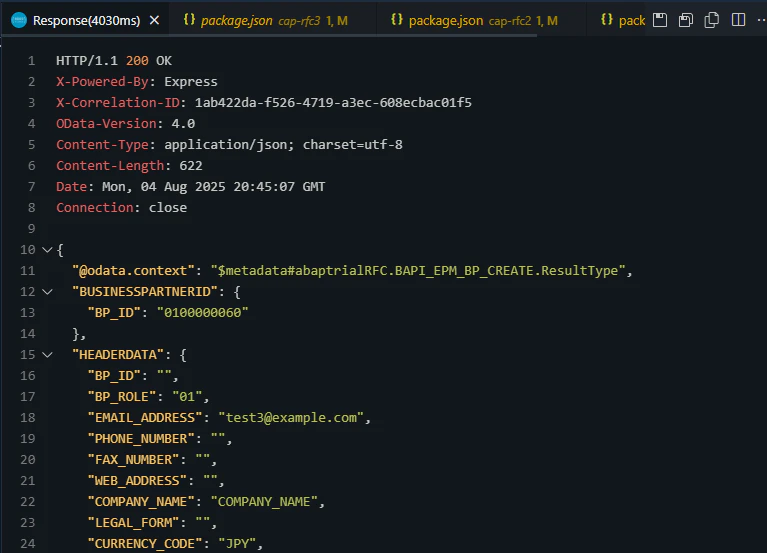Collapse the BUSINESSPARTNERID object fold arrow
767x553 pixels.
pyautogui.click(x=47, y=292)
